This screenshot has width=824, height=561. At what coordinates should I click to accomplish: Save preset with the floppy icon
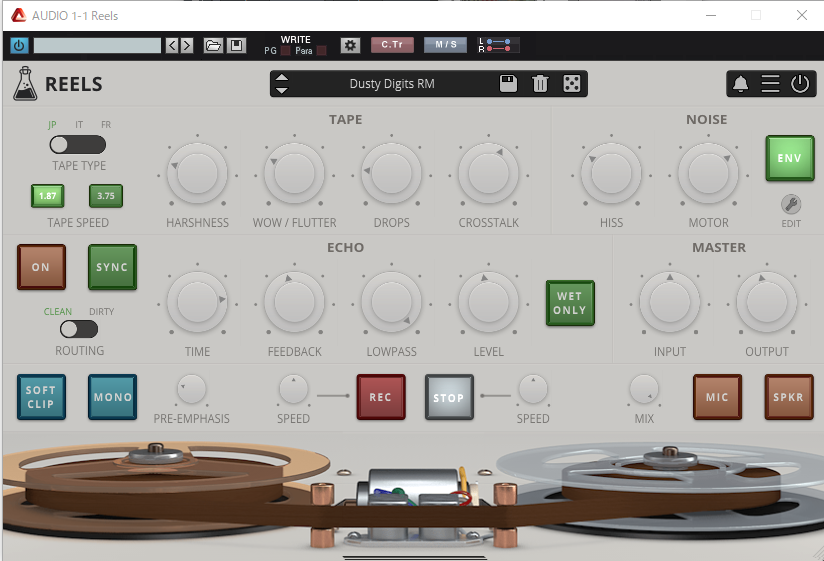coord(508,84)
